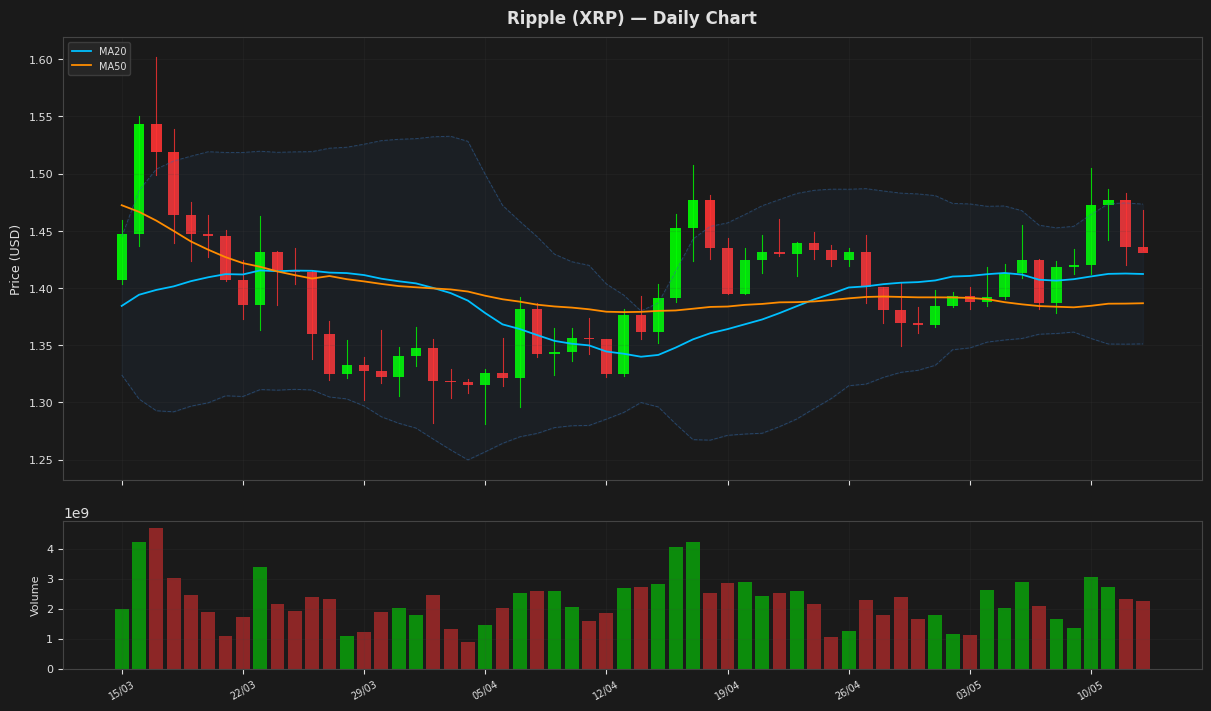This screenshot has width=1211, height=711.
Task: Click the 12/04 date label
Action: [606, 690]
